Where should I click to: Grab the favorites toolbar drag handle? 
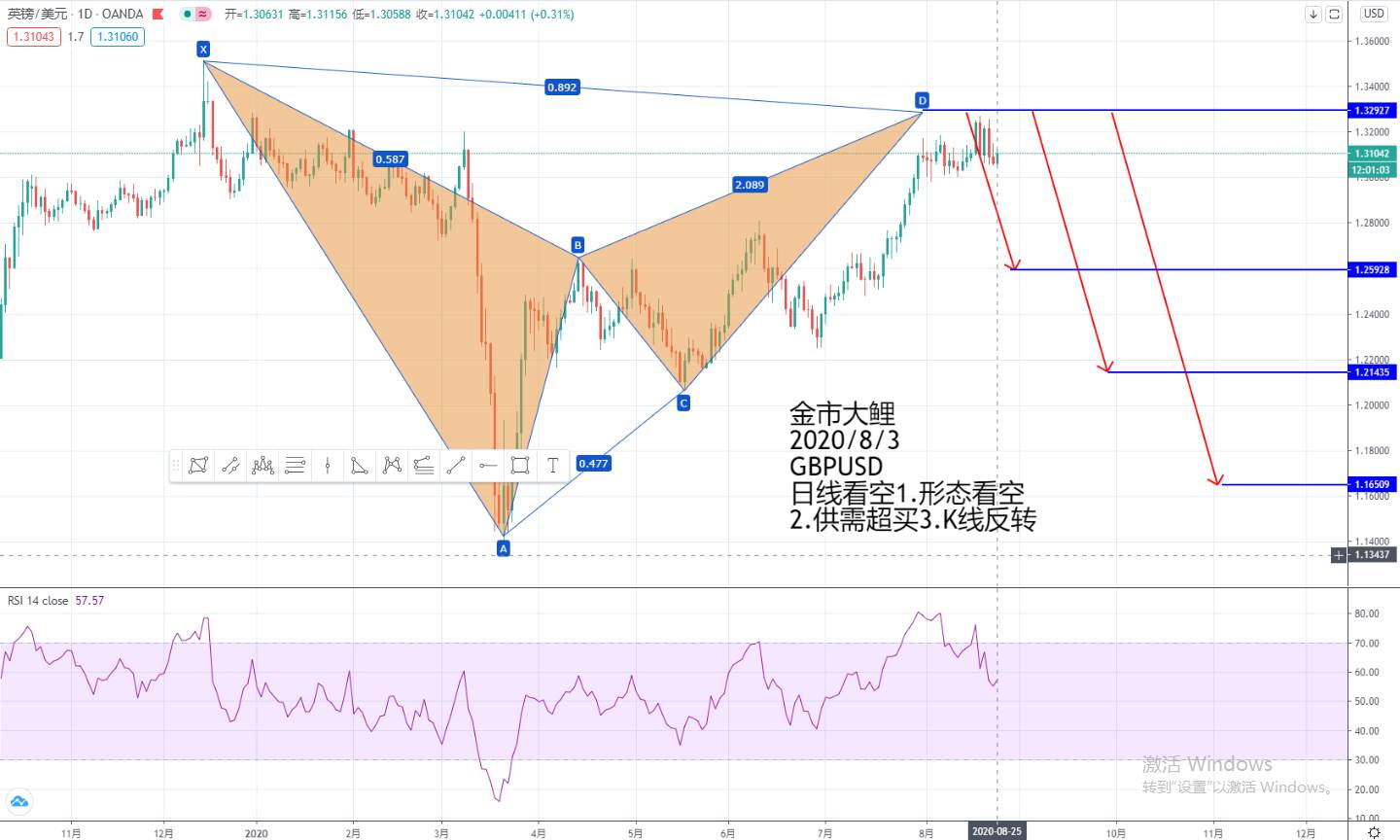pyautogui.click(x=176, y=466)
